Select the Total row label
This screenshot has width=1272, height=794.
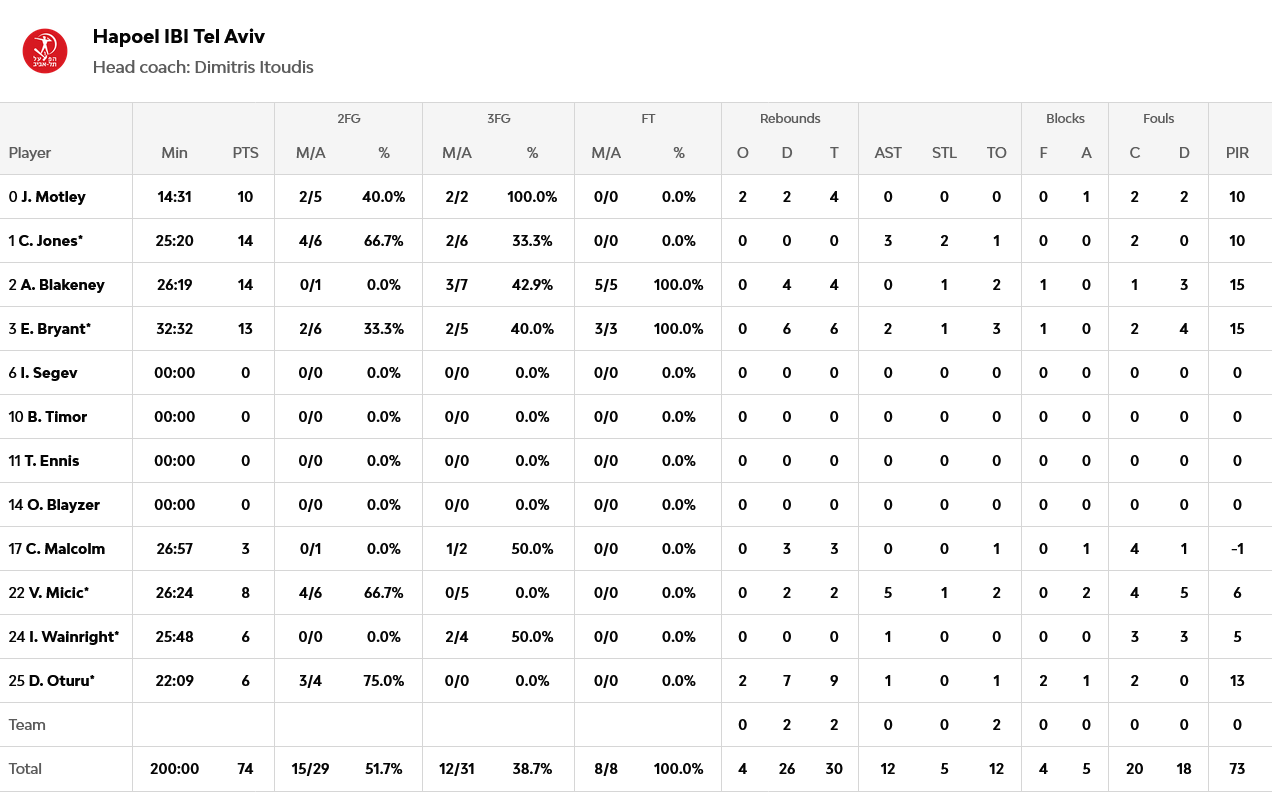(x=26, y=769)
